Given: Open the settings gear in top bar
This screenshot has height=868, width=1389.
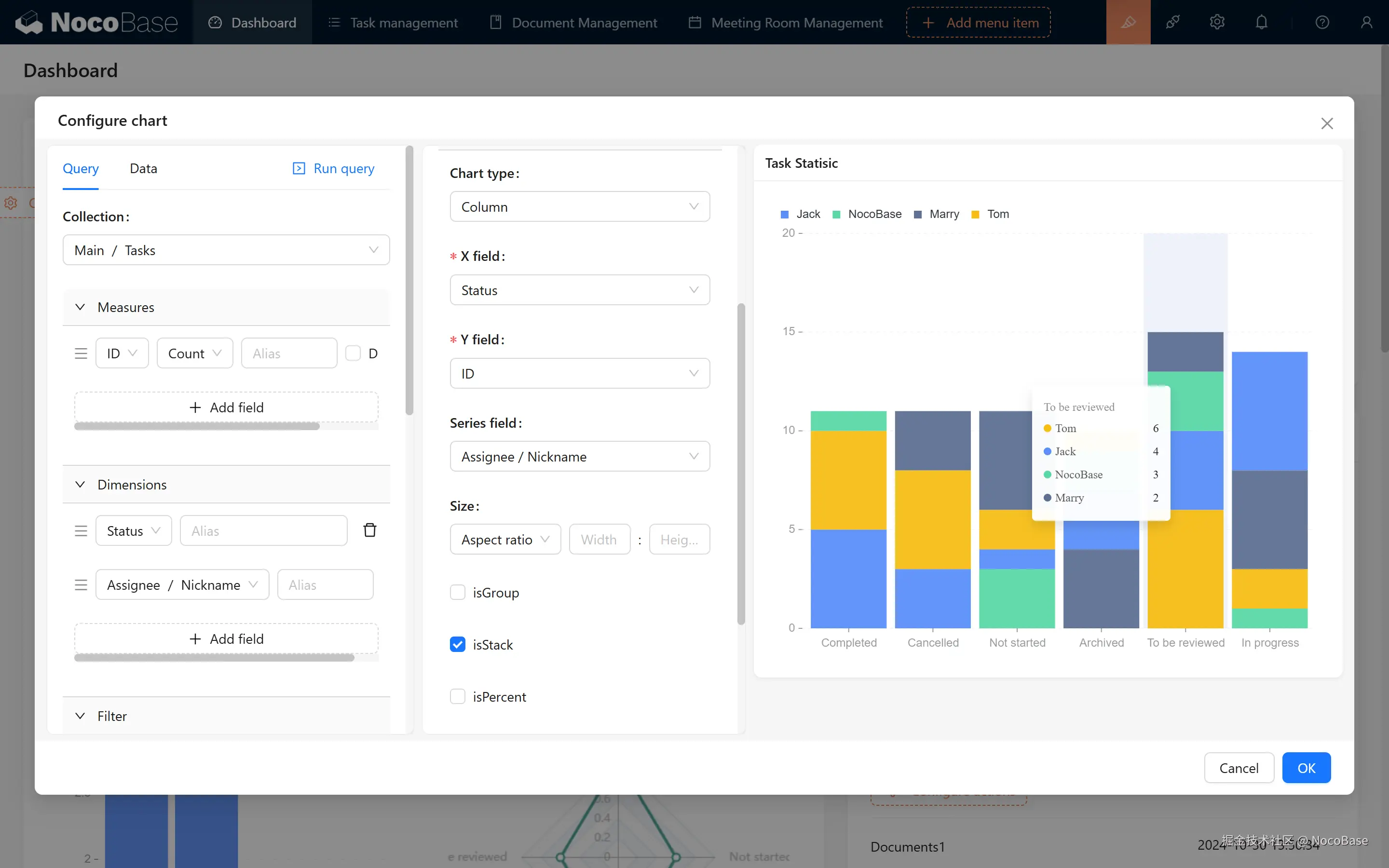Looking at the screenshot, I should point(1217,22).
